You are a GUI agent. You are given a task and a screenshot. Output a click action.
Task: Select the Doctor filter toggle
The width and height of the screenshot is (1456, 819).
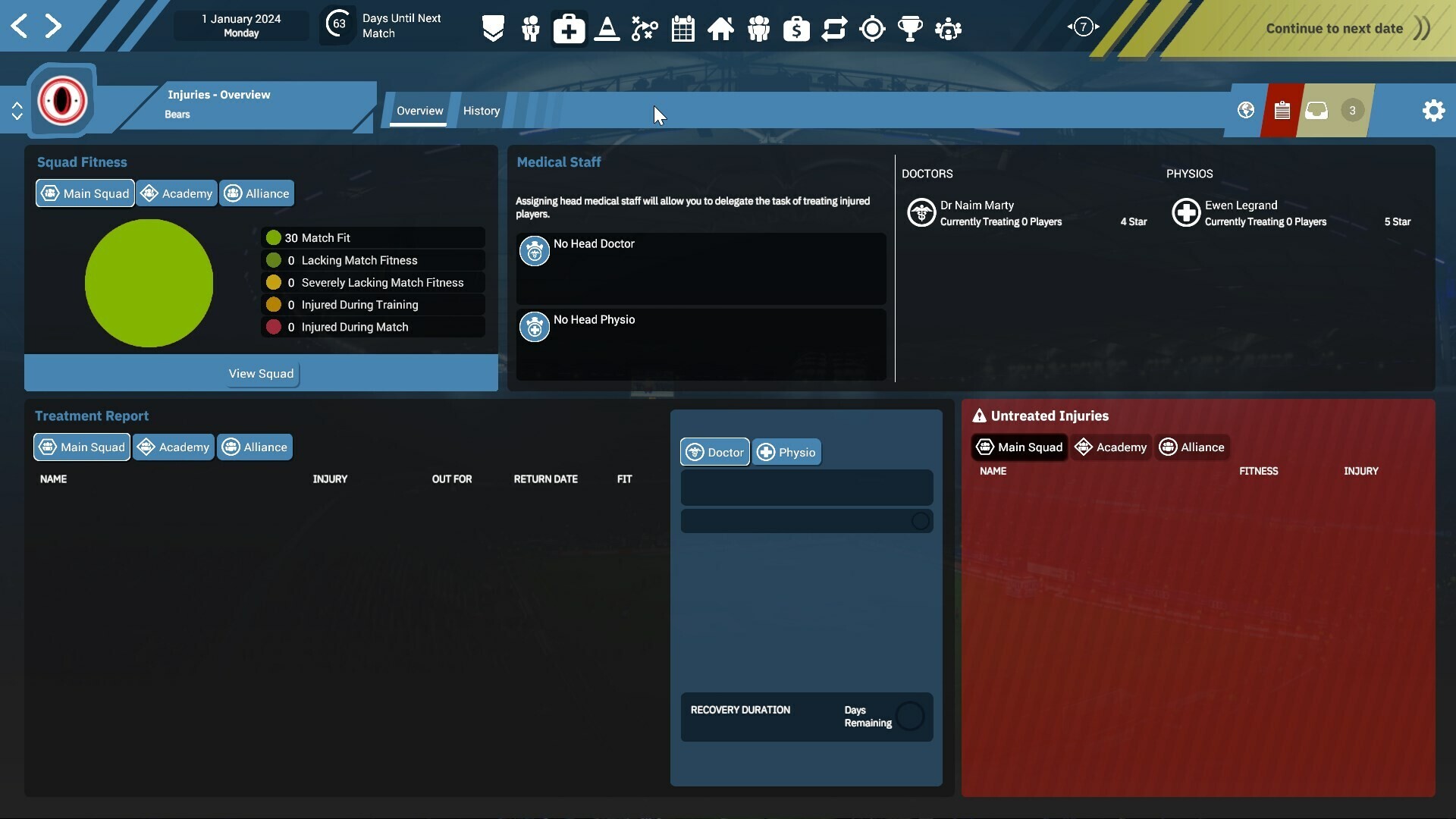714,451
